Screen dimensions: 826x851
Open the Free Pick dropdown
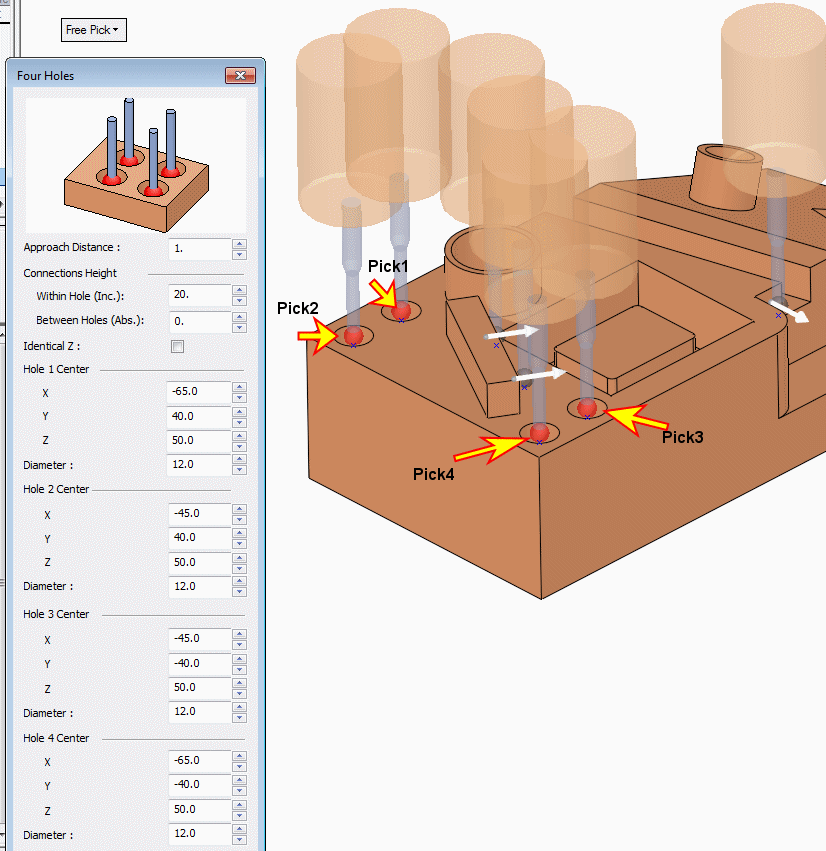[x=93, y=30]
